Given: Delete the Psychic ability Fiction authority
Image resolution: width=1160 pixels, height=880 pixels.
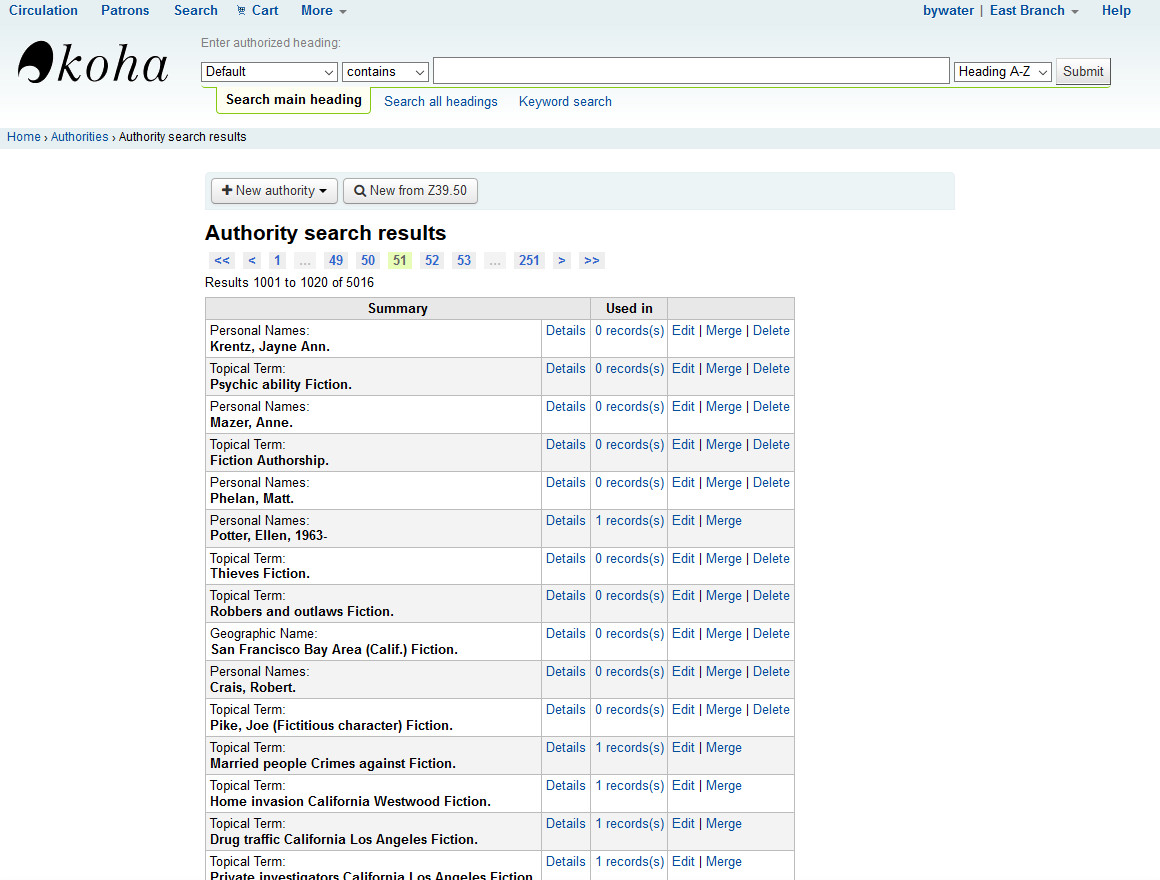Looking at the screenshot, I should click(771, 369).
